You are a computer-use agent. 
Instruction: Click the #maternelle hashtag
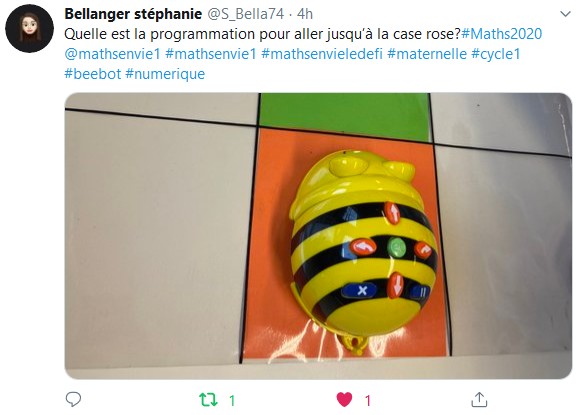click(427, 54)
